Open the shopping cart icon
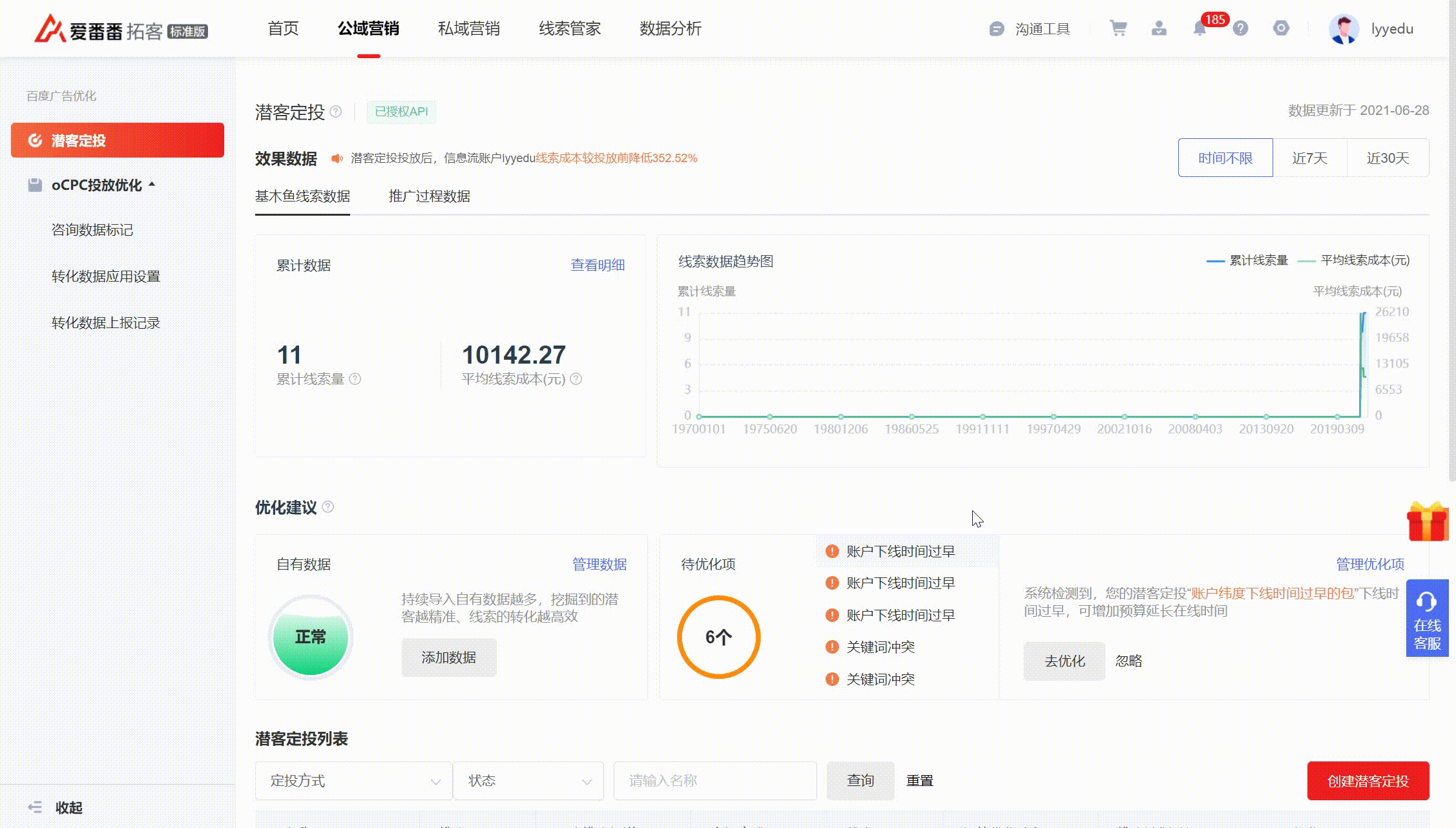The image size is (1456, 828). (x=1118, y=28)
